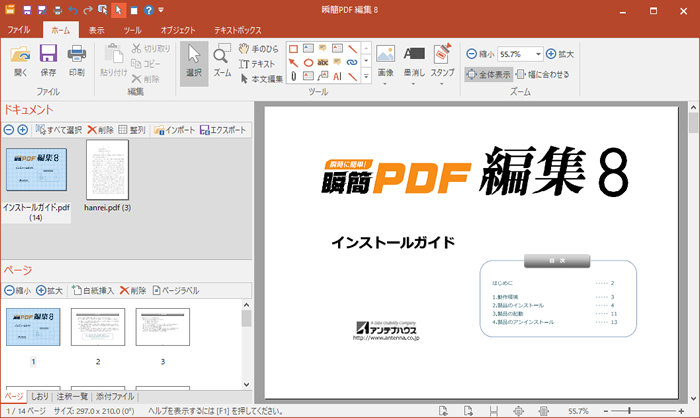The width and height of the screenshot is (700, 418).
Task: Click the page panel 拡大 button
Action: [50, 291]
